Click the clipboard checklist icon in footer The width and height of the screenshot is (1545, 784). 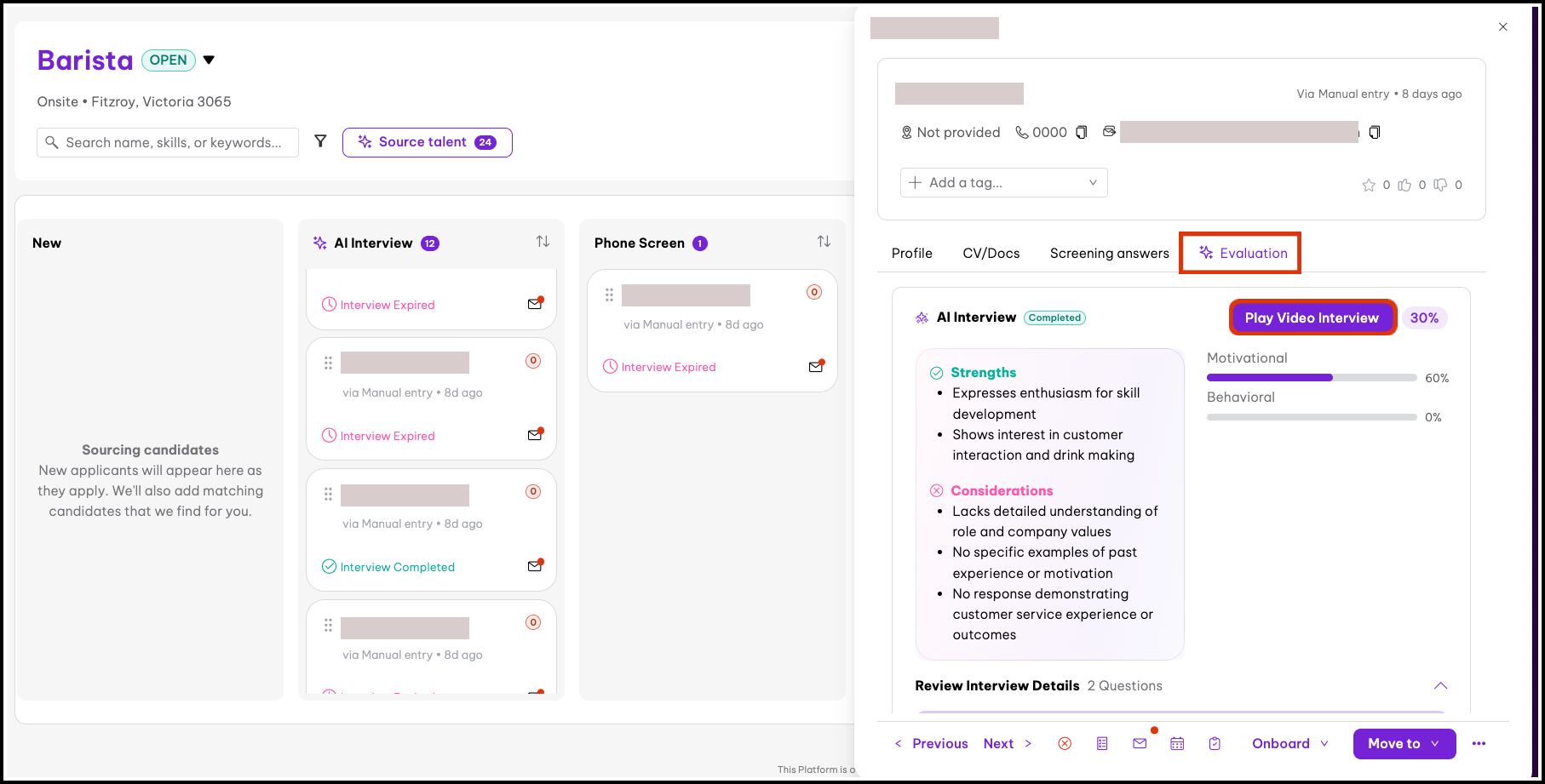coord(1215,743)
